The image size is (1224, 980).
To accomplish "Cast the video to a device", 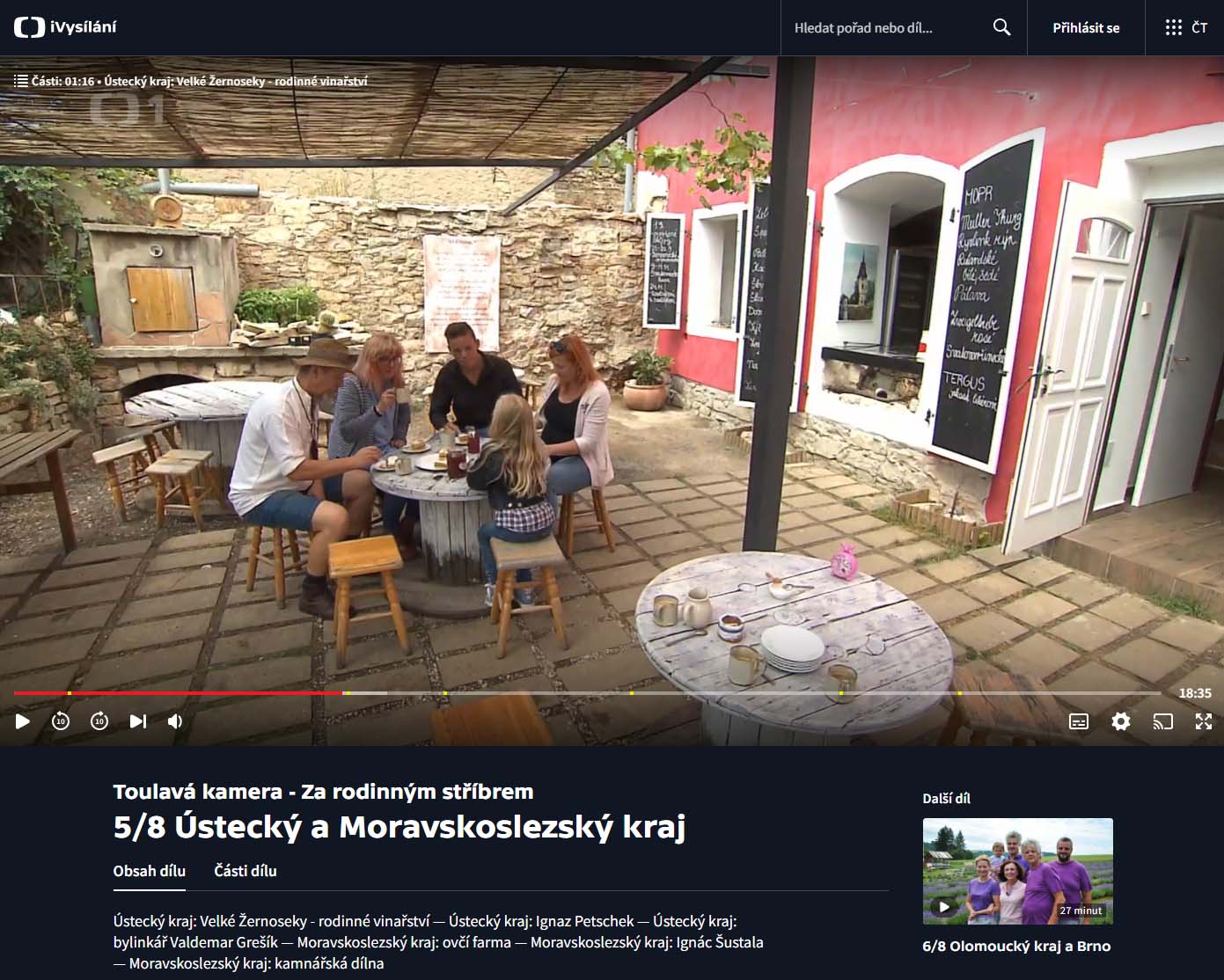I will pos(1162,721).
